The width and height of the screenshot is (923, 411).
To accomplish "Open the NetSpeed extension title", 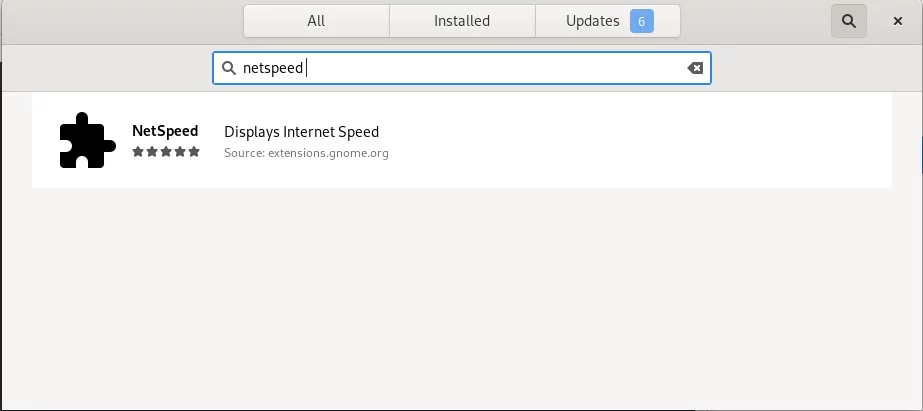I will pyautogui.click(x=165, y=131).
